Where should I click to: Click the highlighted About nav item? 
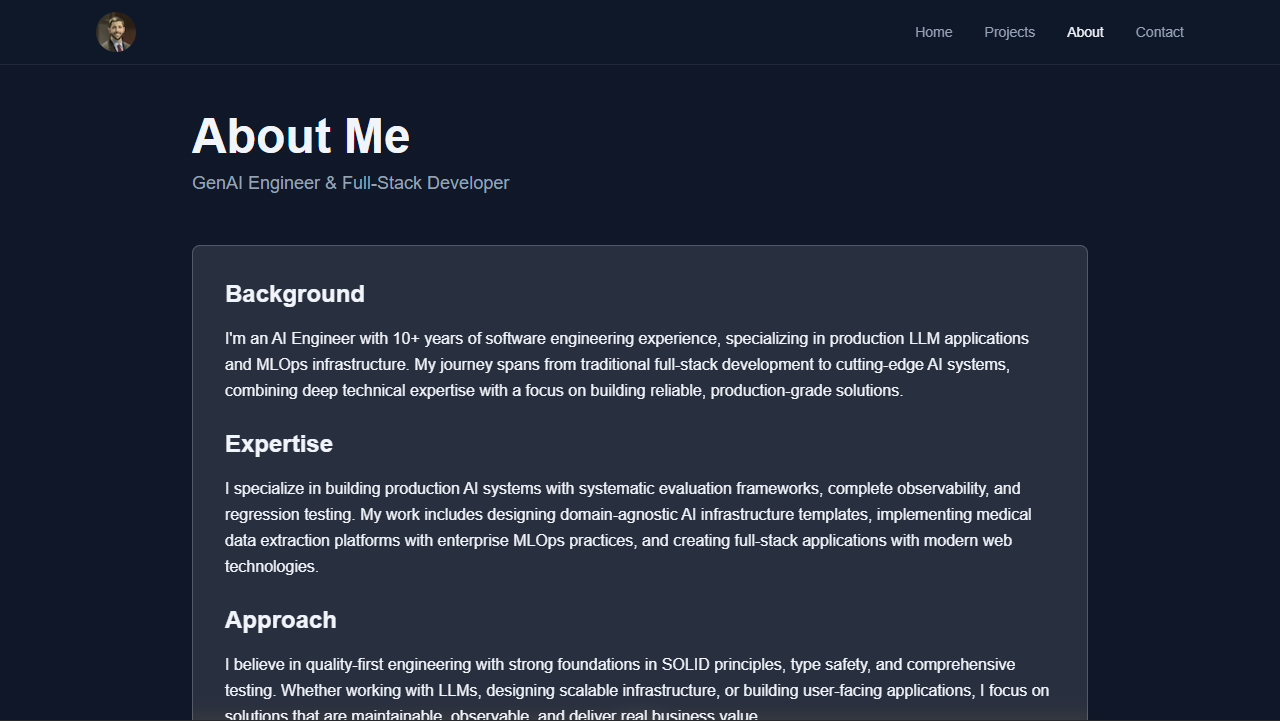point(1085,32)
